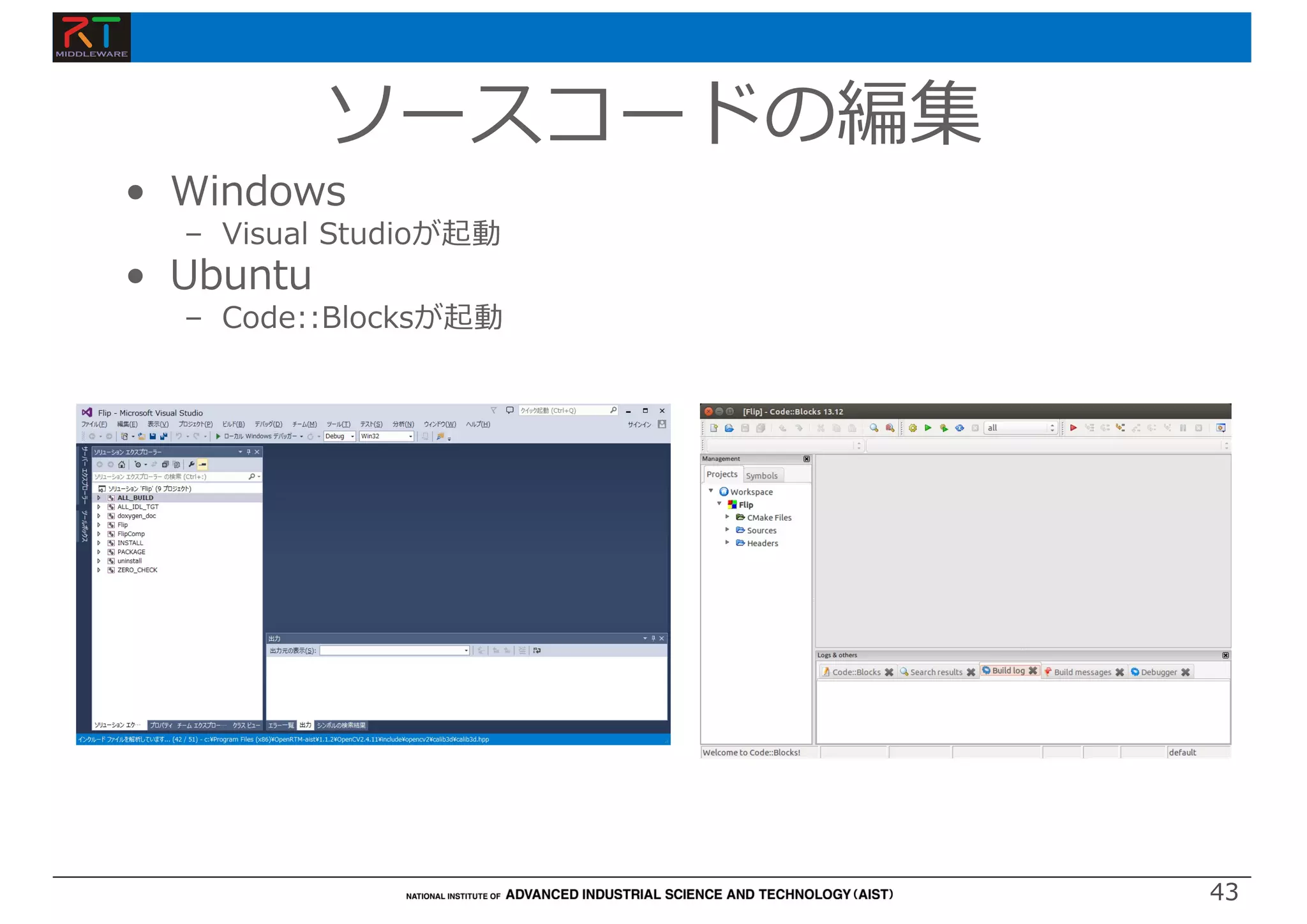The height and width of the screenshot is (924, 1307).
Task: Start the Local Windows Debugger in Visual Studio
Action: tap(259, 436)
